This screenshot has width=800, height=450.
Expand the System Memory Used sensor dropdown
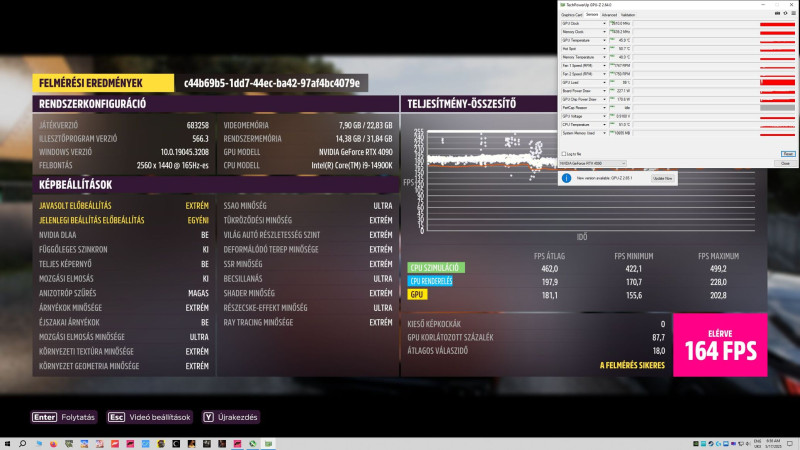click(604, 133)
